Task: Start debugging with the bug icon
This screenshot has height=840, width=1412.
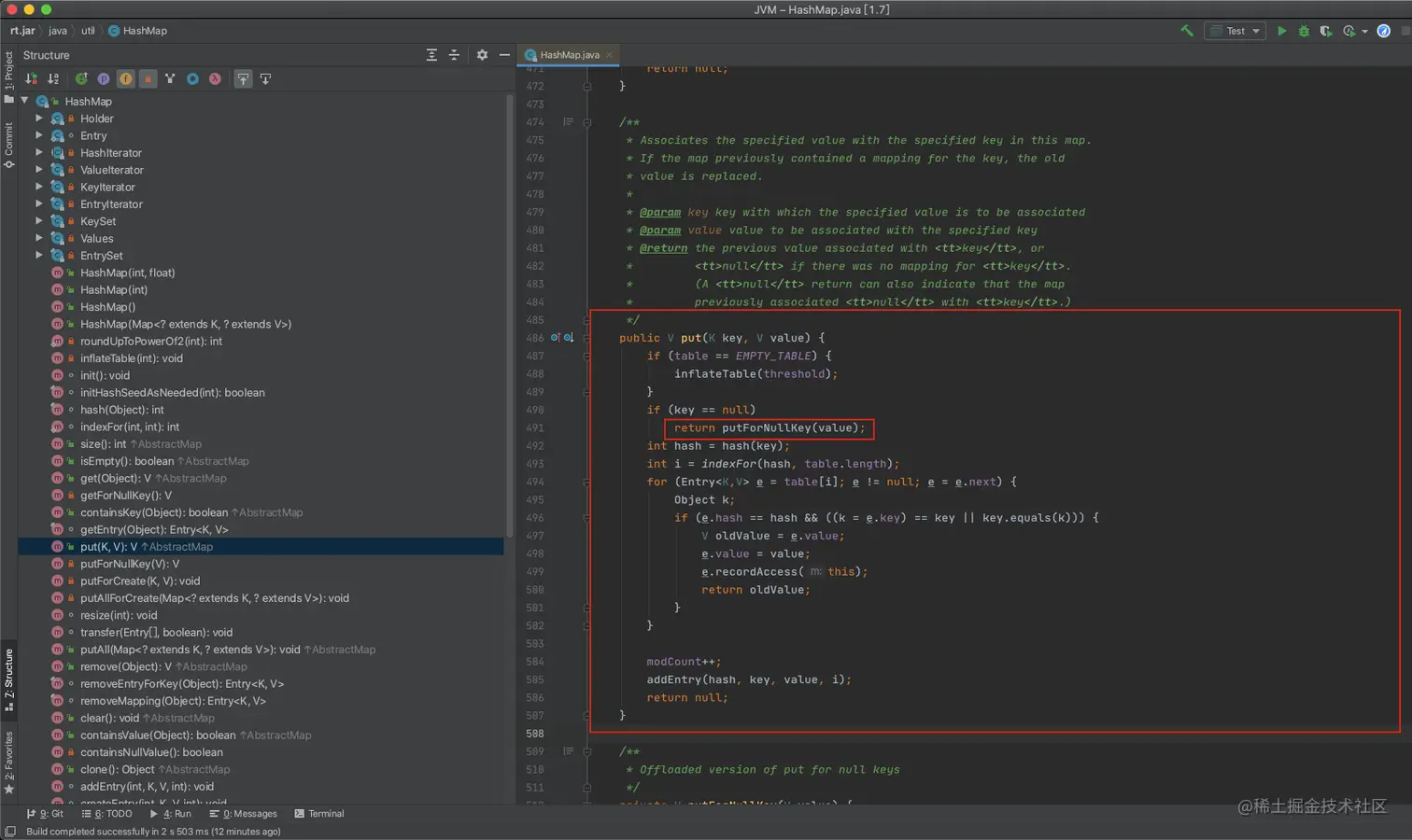Action: click(x=1304, y=31)
